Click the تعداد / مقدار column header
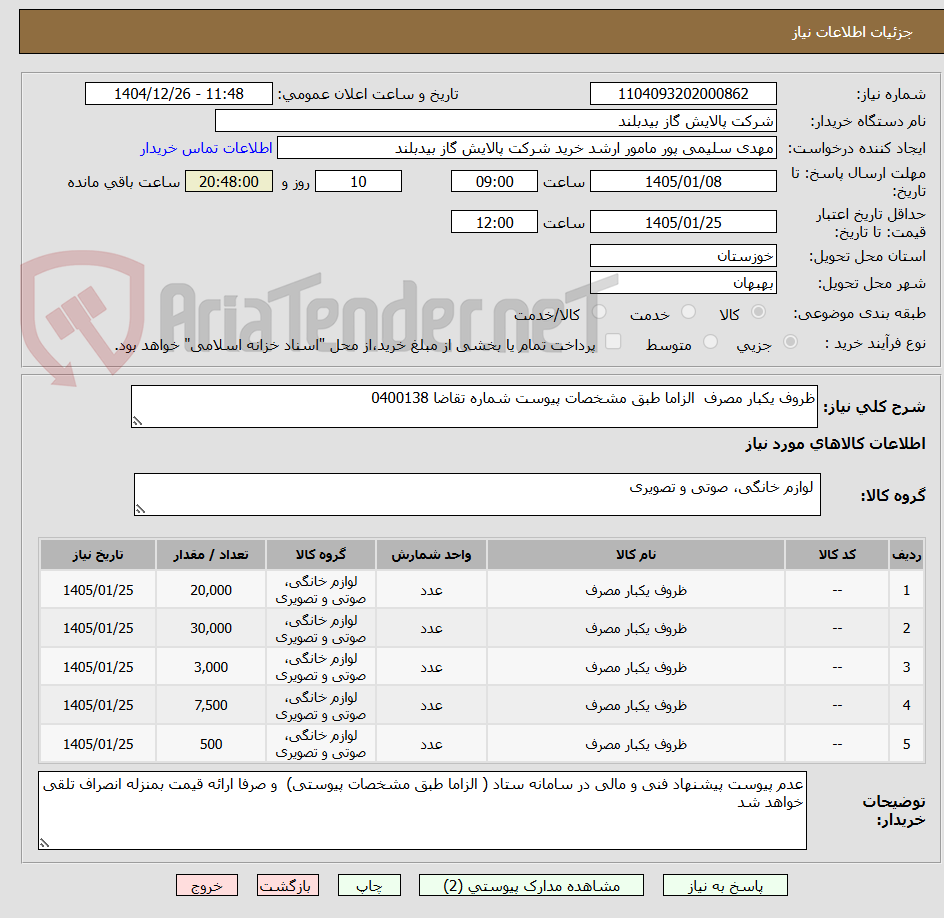The width and height of the screenshot is (944, 918). 211,554
